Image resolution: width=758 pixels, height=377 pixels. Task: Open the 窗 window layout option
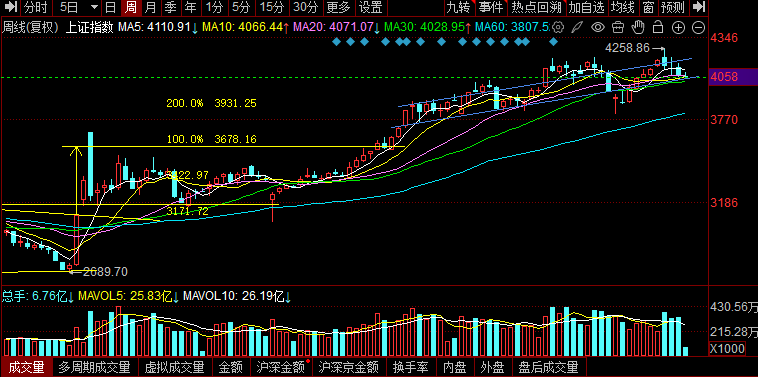tap(648, 7)
